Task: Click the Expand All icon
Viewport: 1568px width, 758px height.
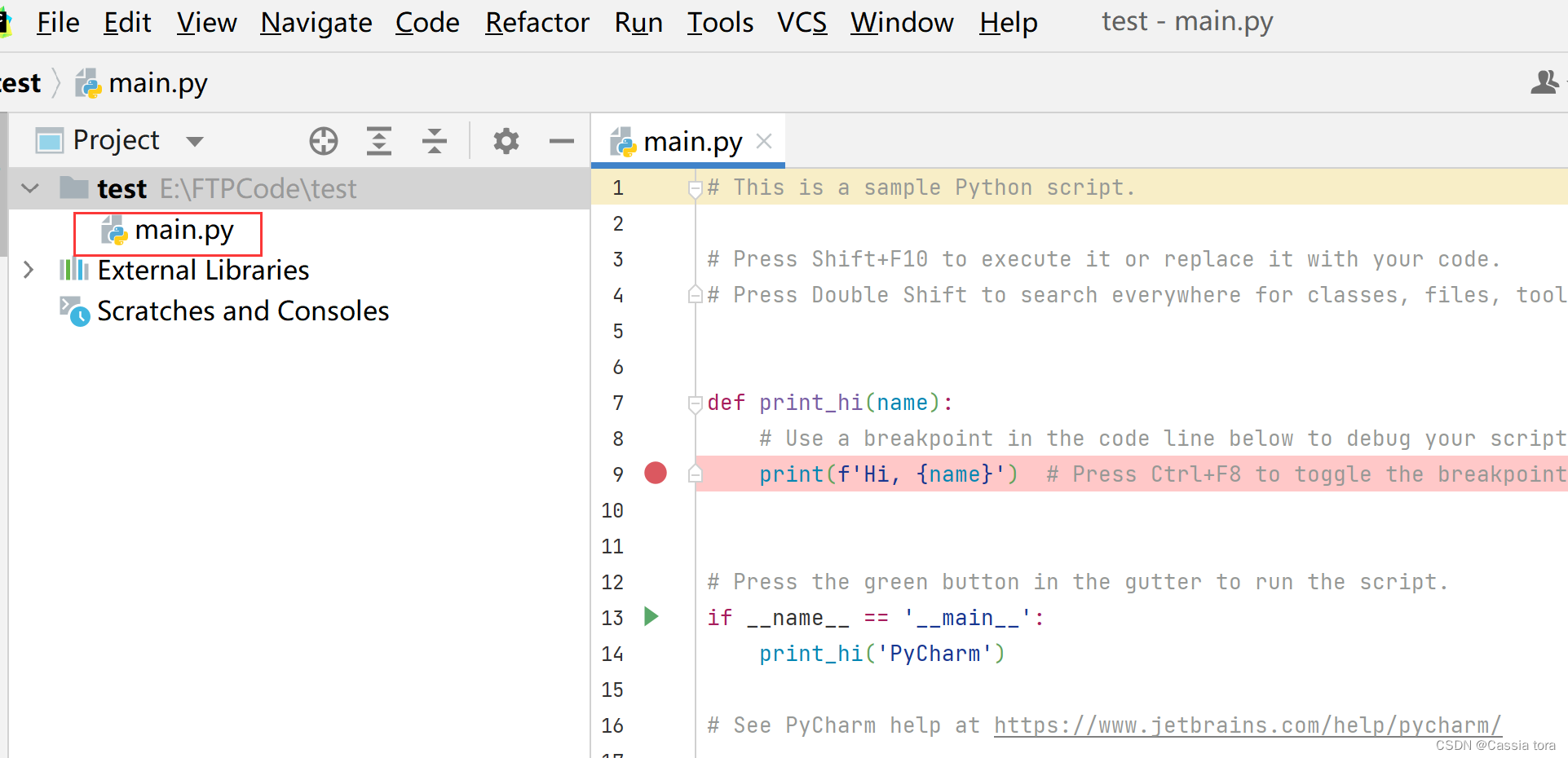Action: (x=379, y=141)
